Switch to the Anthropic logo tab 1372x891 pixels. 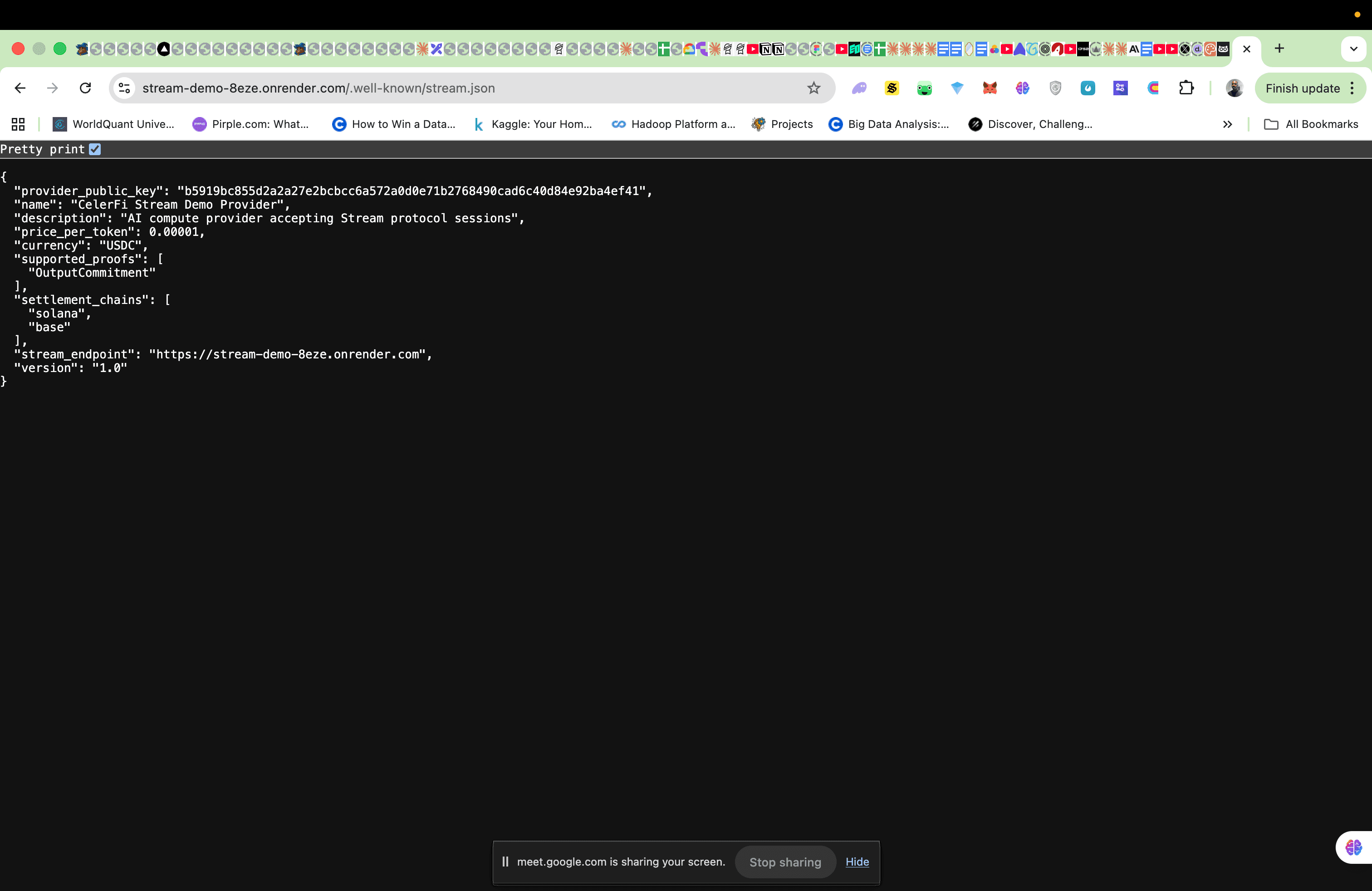click(1135, 49)
